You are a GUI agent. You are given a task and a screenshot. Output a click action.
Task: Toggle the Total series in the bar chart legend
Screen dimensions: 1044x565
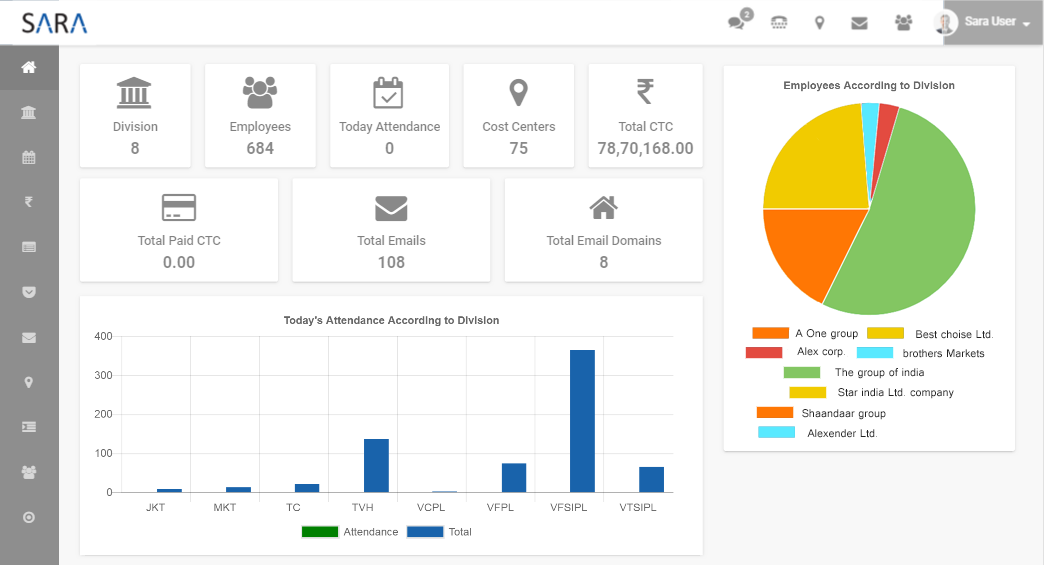(426, 532)
